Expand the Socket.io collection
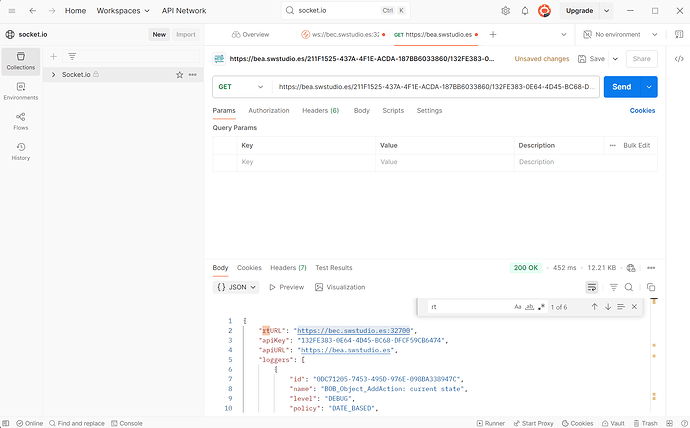This screenshot has height=428, width=690. pyautogui.click(x=53, y=75)
